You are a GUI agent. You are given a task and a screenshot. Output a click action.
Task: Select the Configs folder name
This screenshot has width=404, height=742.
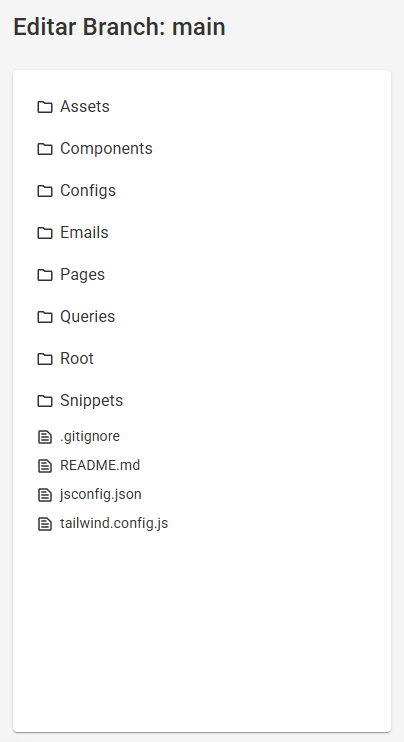point(88,191)
